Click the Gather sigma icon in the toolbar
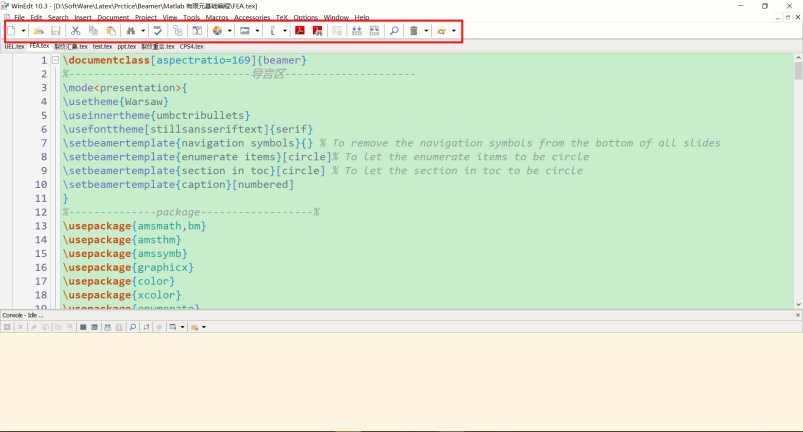Image resolution: width=803 pixels, height=432 pixels. click(197, 31)
